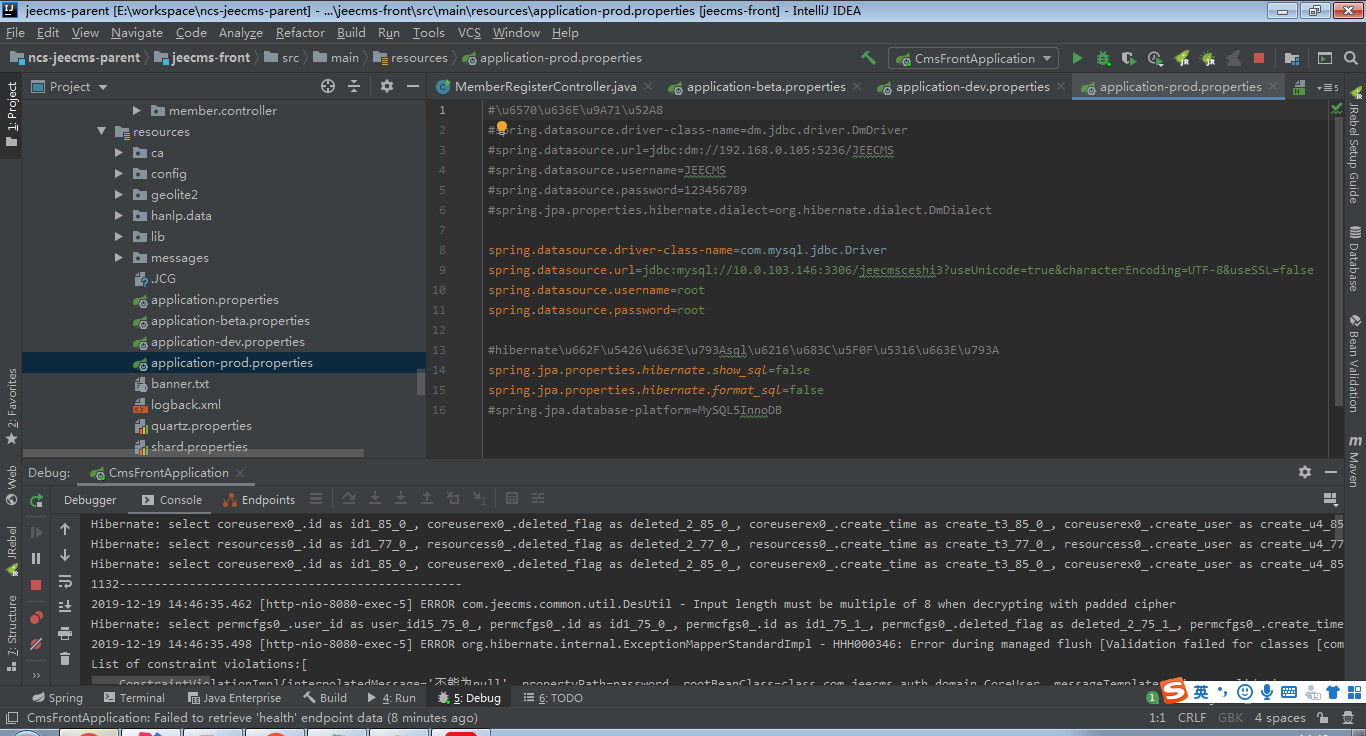Build project with the hammer icon
Screen dimensions: 1366x736
868,58
